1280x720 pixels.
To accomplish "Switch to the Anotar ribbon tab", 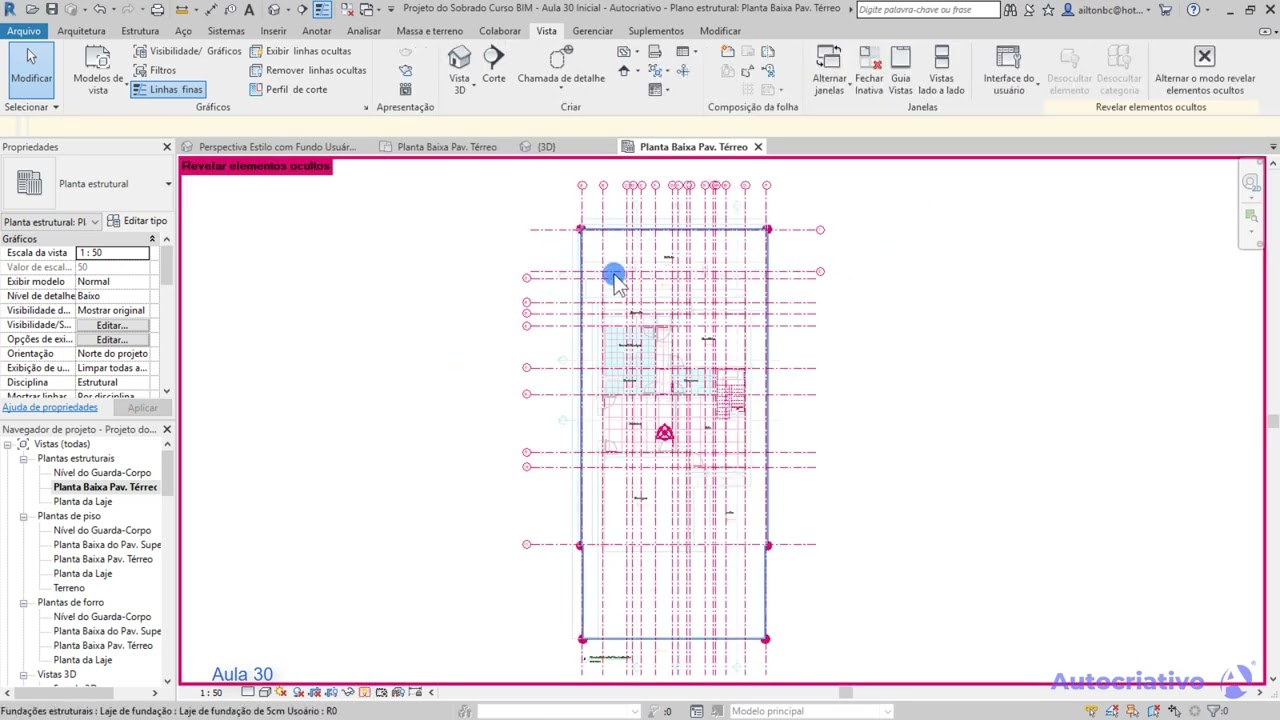I will coord(317,31).
